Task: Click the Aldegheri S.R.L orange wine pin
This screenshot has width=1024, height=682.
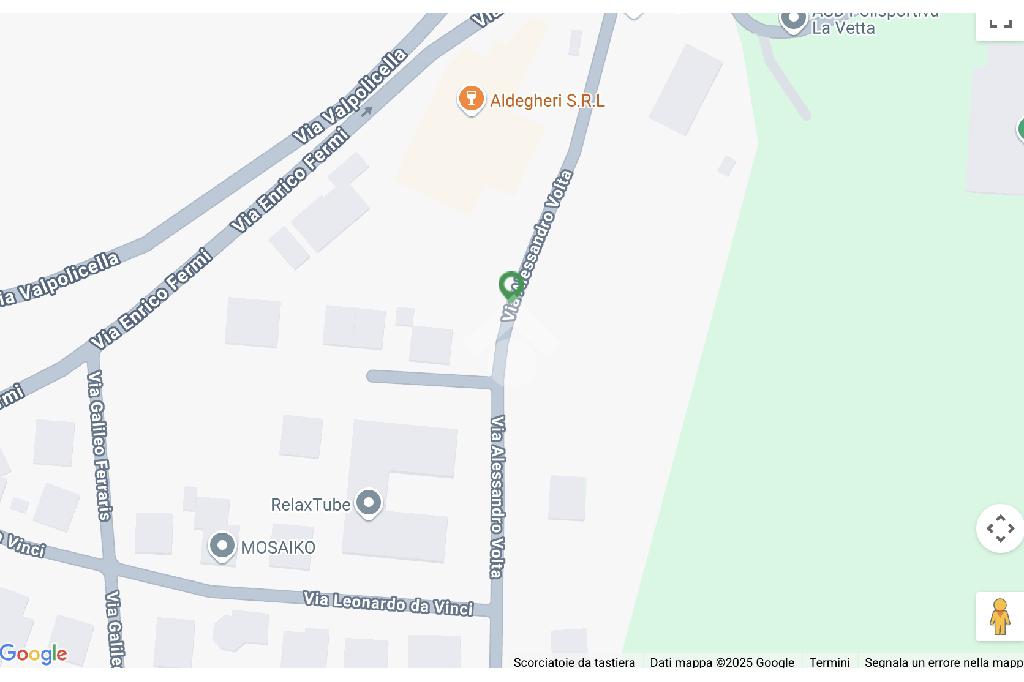Action: 471,100
